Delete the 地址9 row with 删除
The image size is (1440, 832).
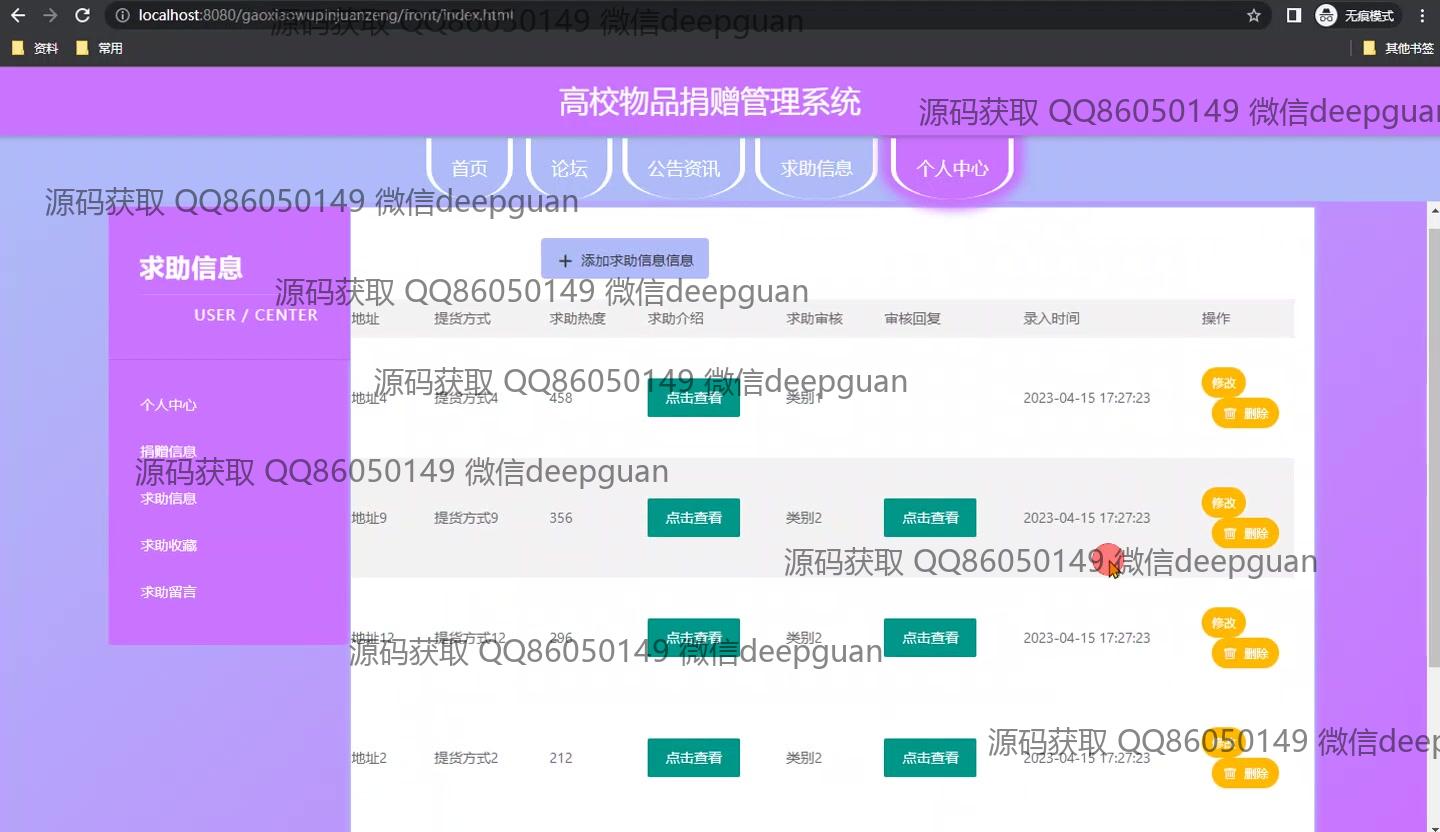[1245, 533]
